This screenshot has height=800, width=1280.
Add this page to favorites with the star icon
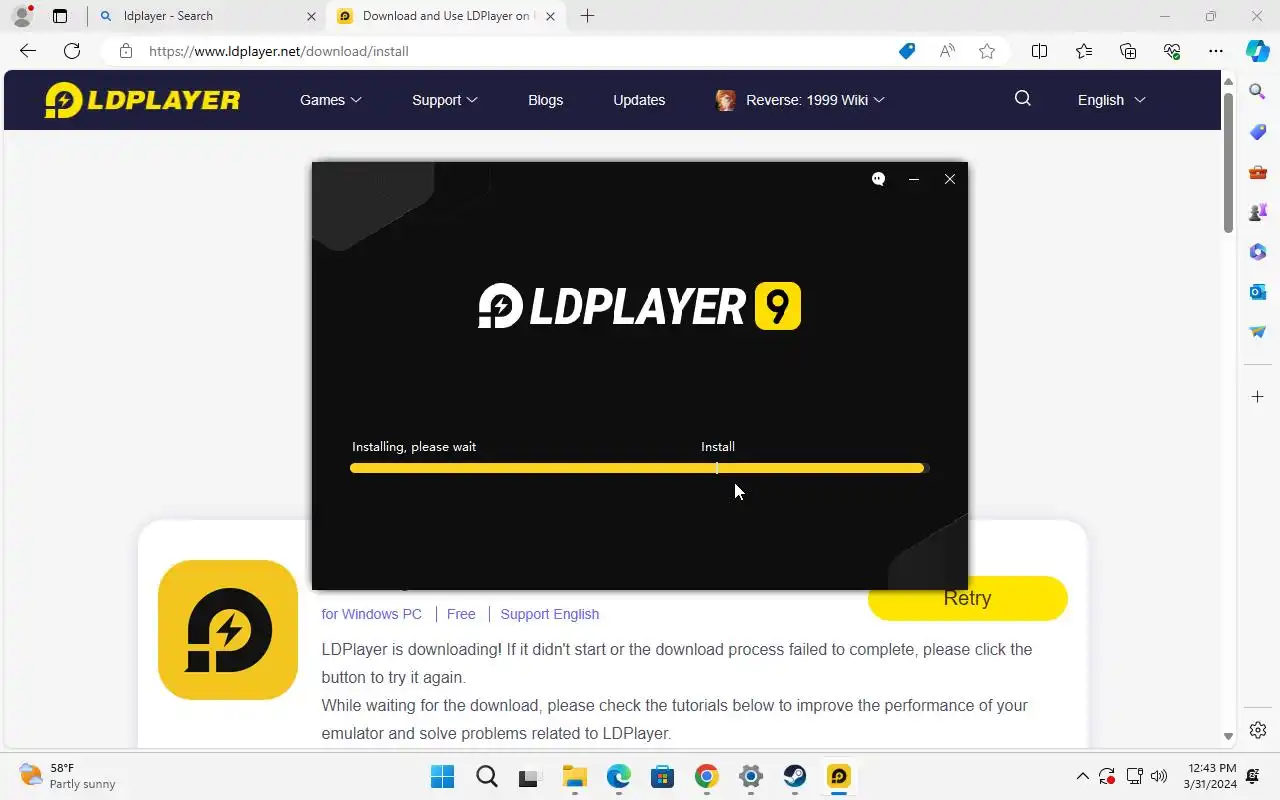coord(987,51)
